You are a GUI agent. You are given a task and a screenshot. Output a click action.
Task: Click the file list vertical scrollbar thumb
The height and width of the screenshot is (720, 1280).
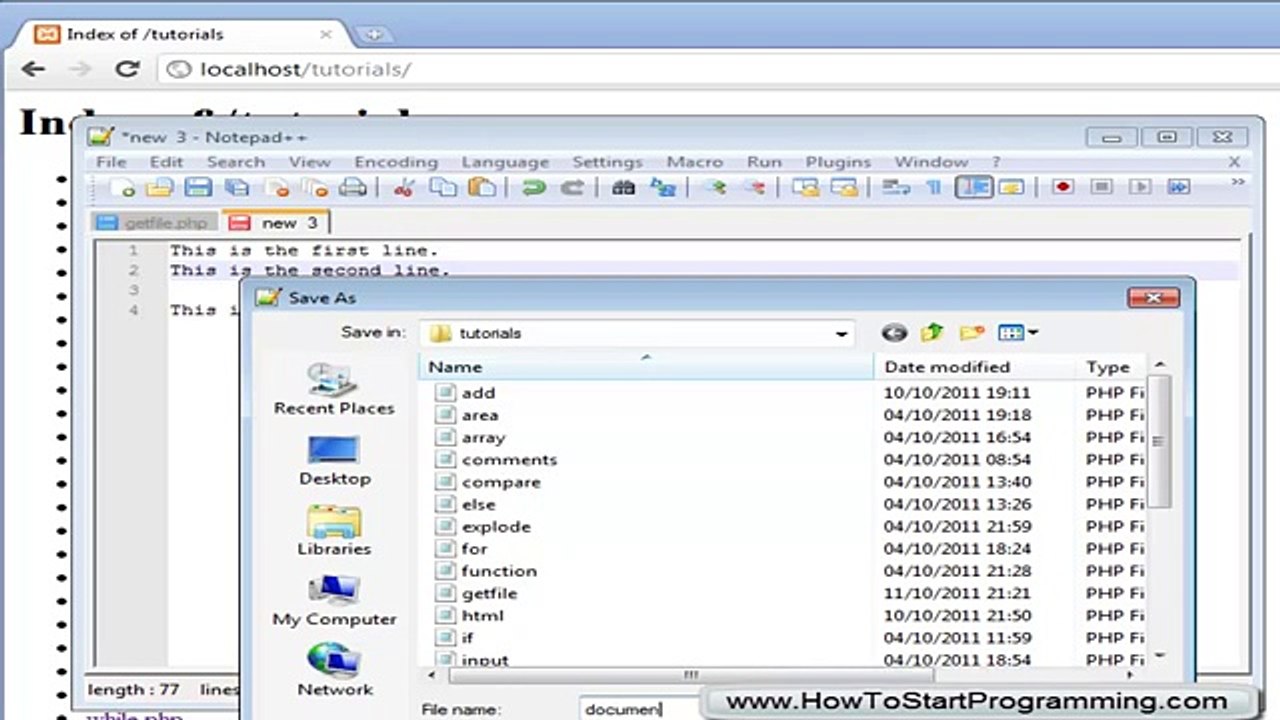click(1159, 441)
